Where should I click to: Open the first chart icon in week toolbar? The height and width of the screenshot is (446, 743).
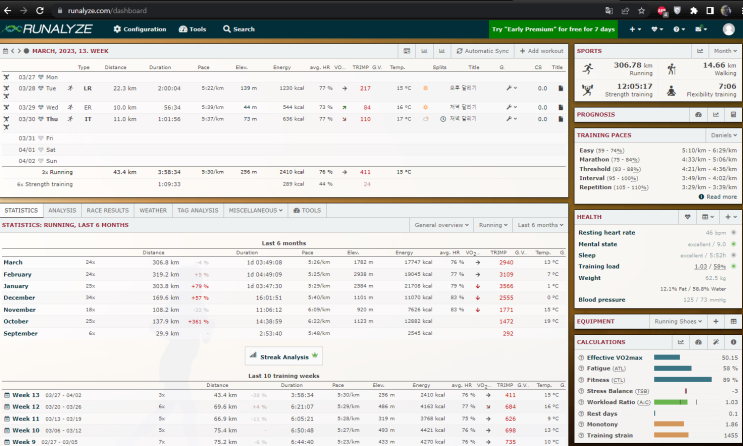coord(424,51)
